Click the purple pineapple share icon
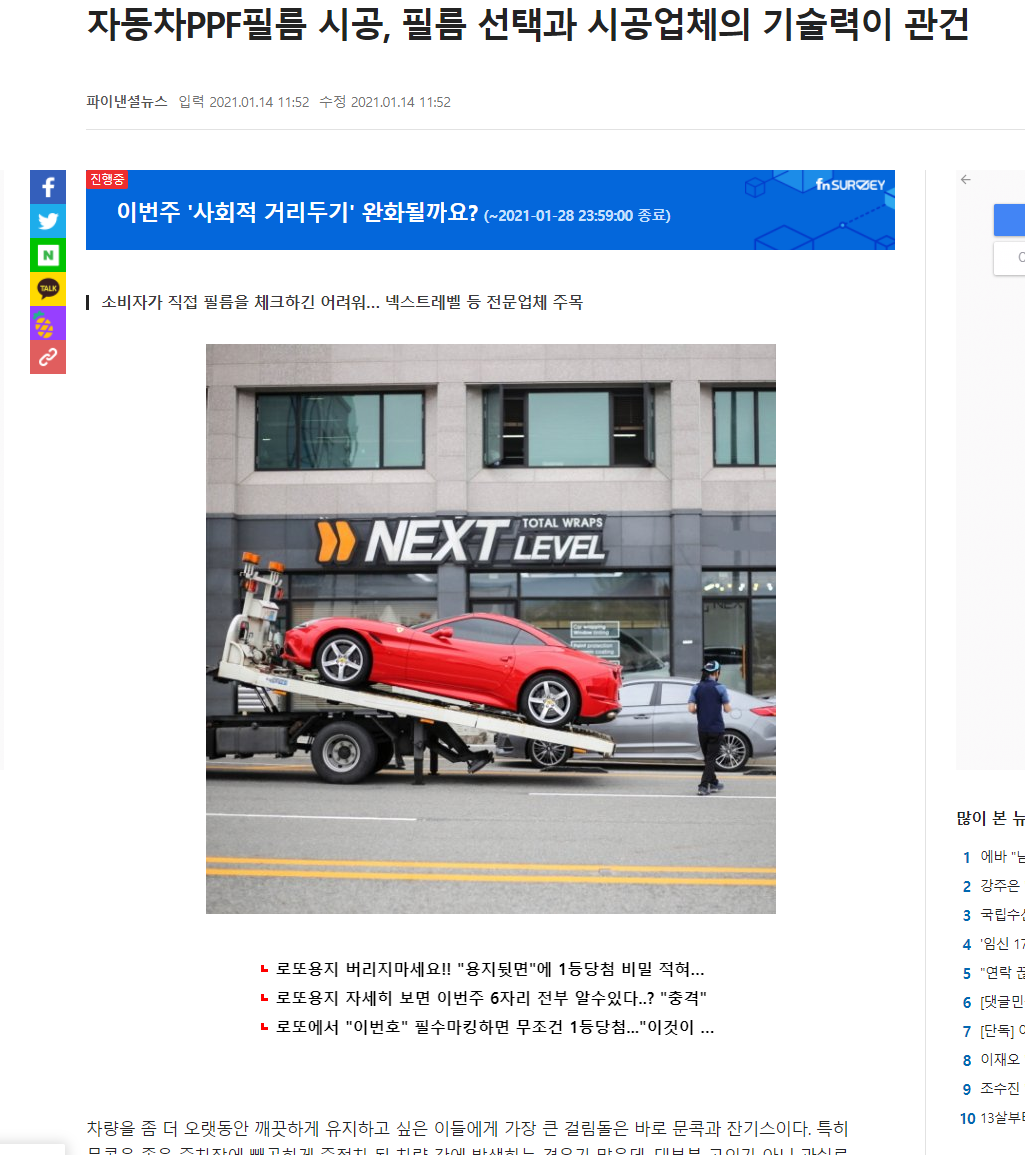This screenshot has height=1155, width=1025. click(x=48, y=323)
